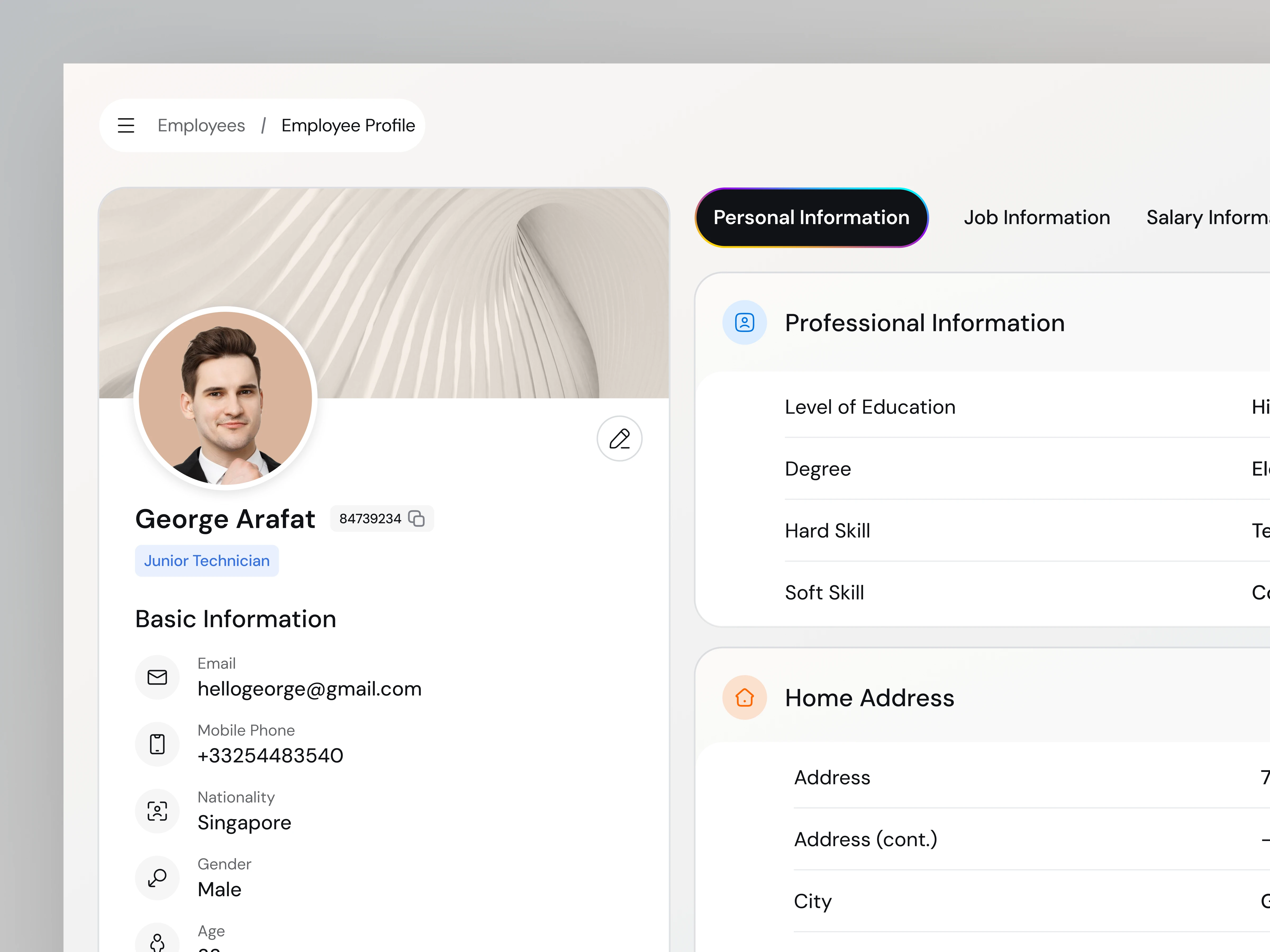This screenshot has height=952, width=1270.
Task: Click the Home Address house icon
Action: coord(744,697)
